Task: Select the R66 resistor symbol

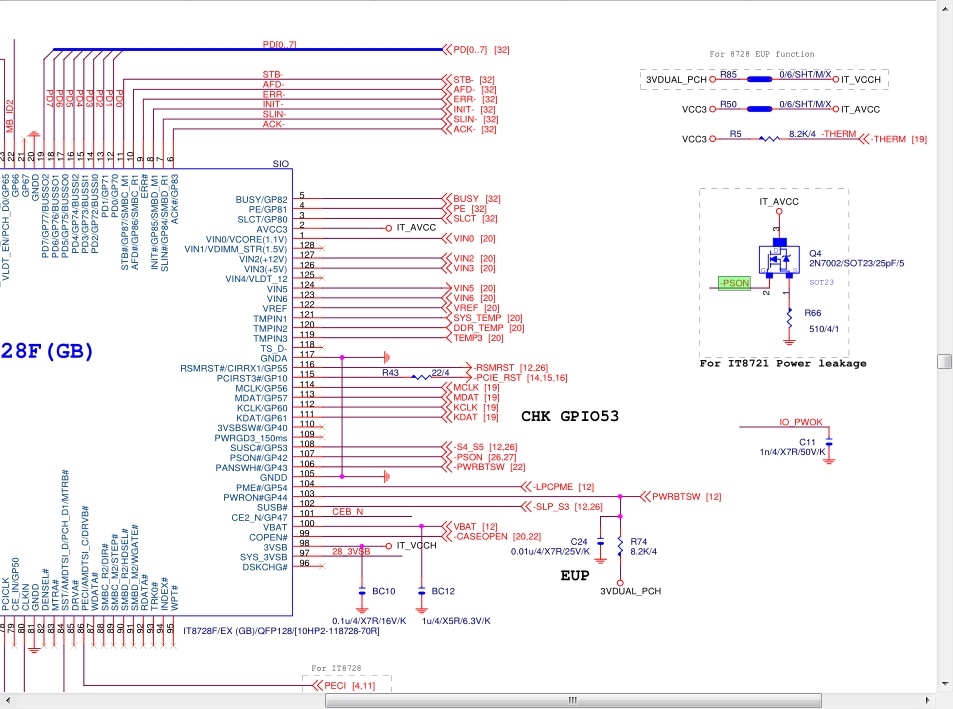Action: click(789, 318)
